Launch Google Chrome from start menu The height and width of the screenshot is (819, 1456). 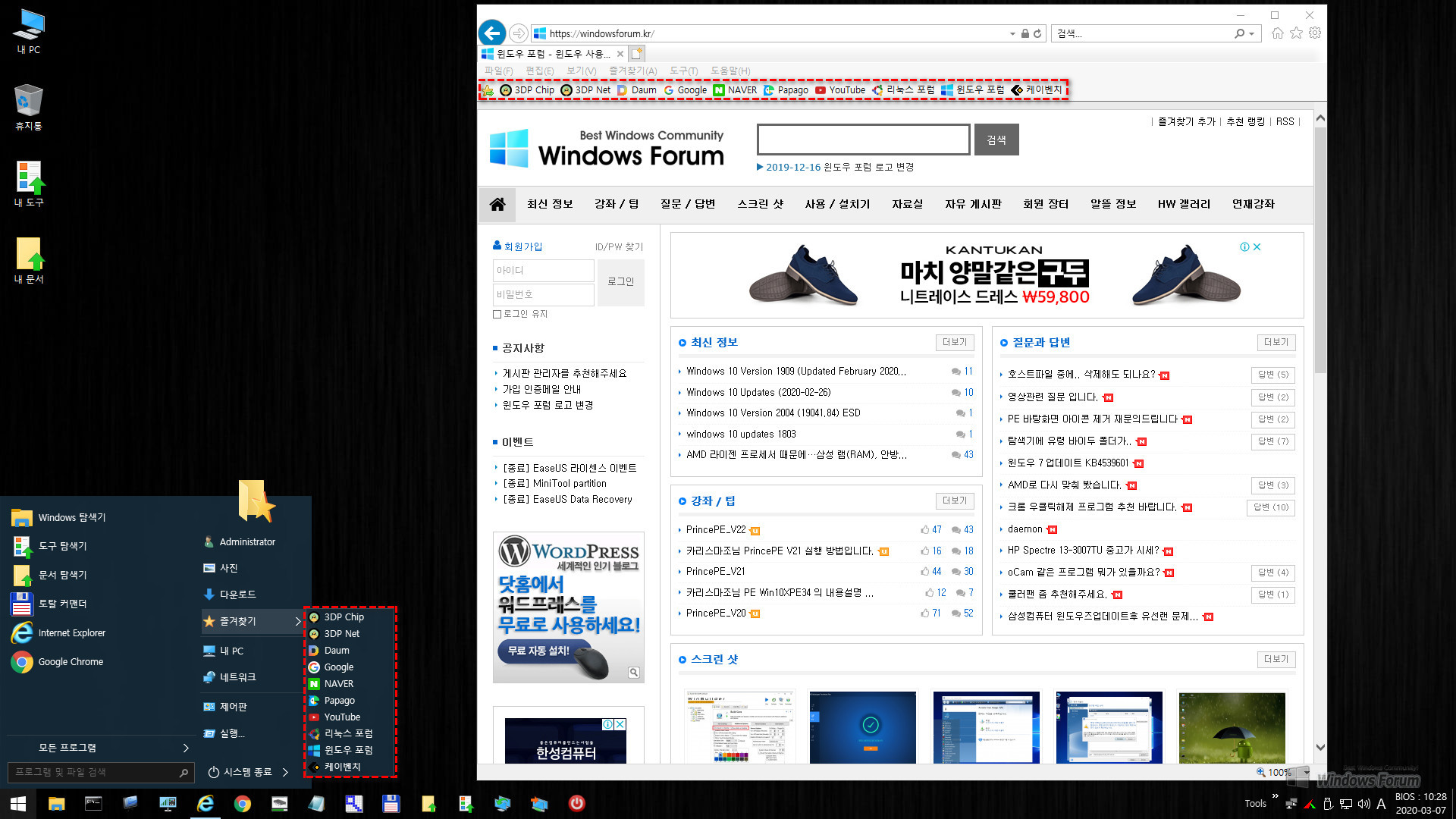click(x=58, y=661)
